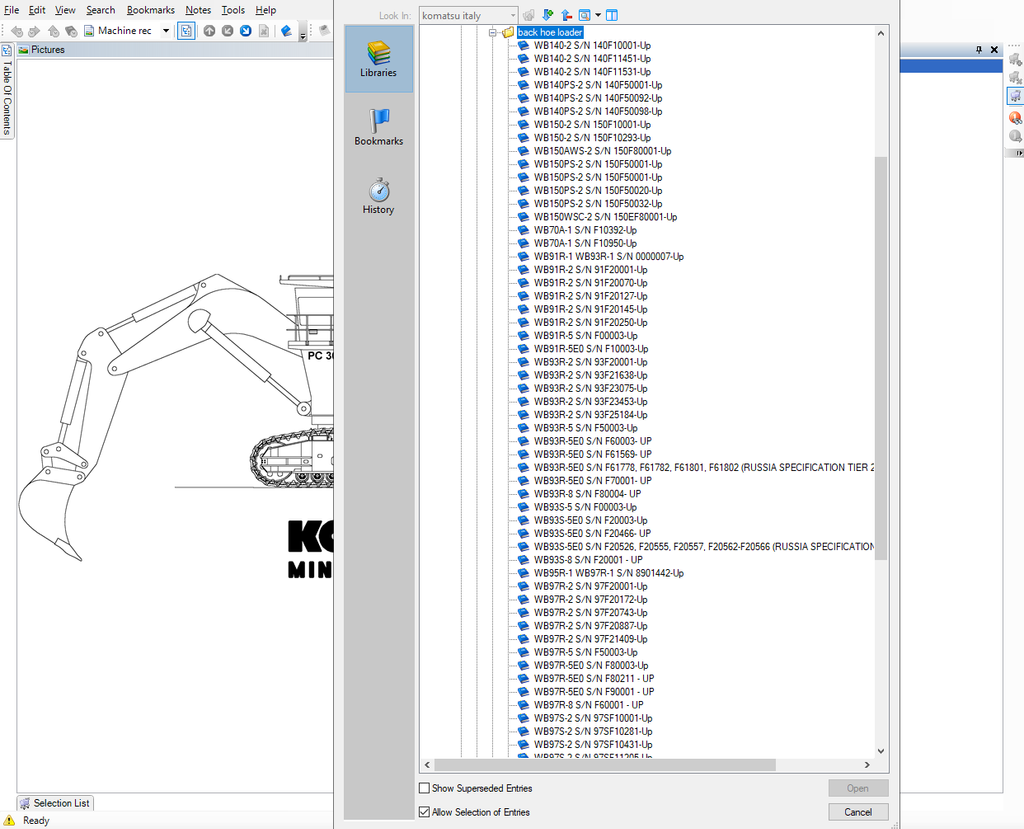Select WB93R-8 S/N F80004- UP entry
The width and height of the screenshot is (1024, 829).
[587, 494]
